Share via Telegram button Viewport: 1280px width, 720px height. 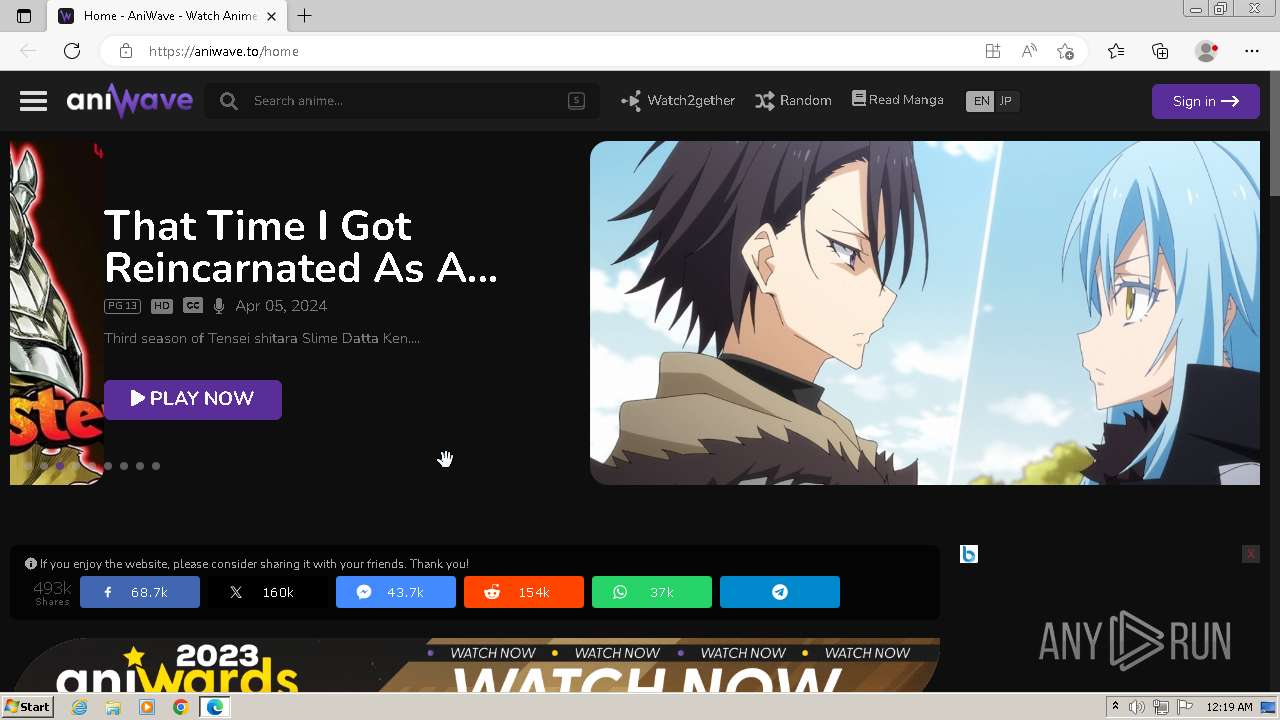780,592
